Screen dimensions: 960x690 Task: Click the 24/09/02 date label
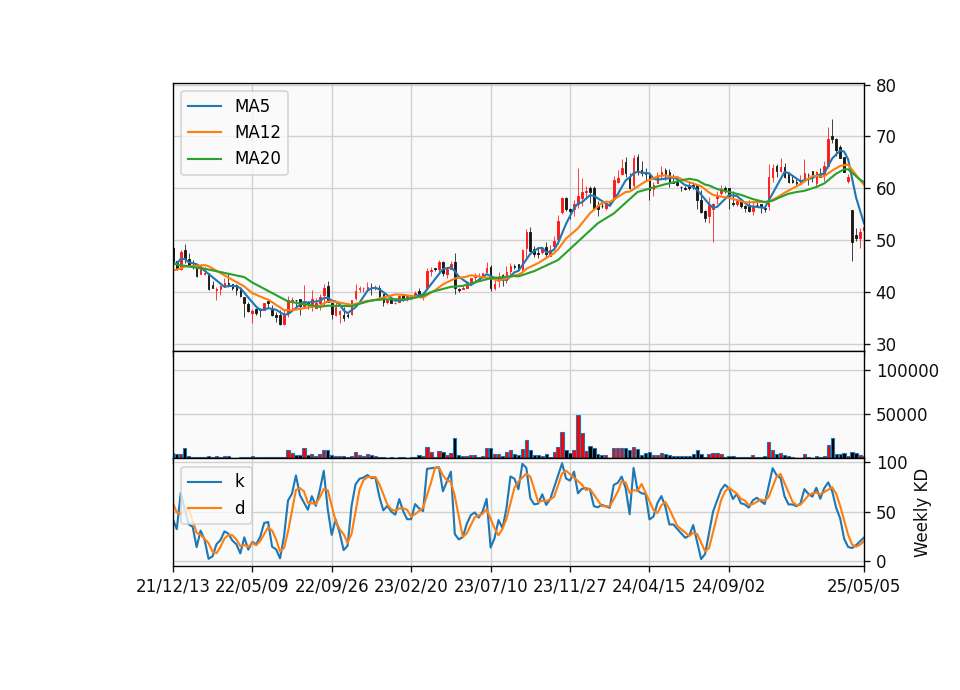[729, 587]
